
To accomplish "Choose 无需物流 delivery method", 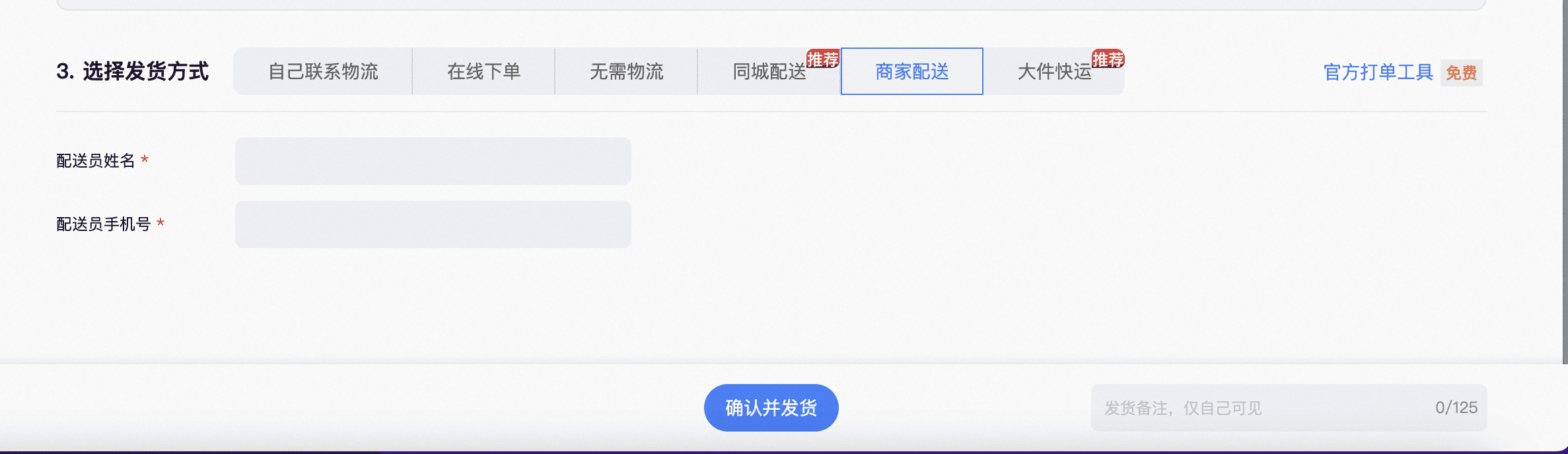I will 626,71.
